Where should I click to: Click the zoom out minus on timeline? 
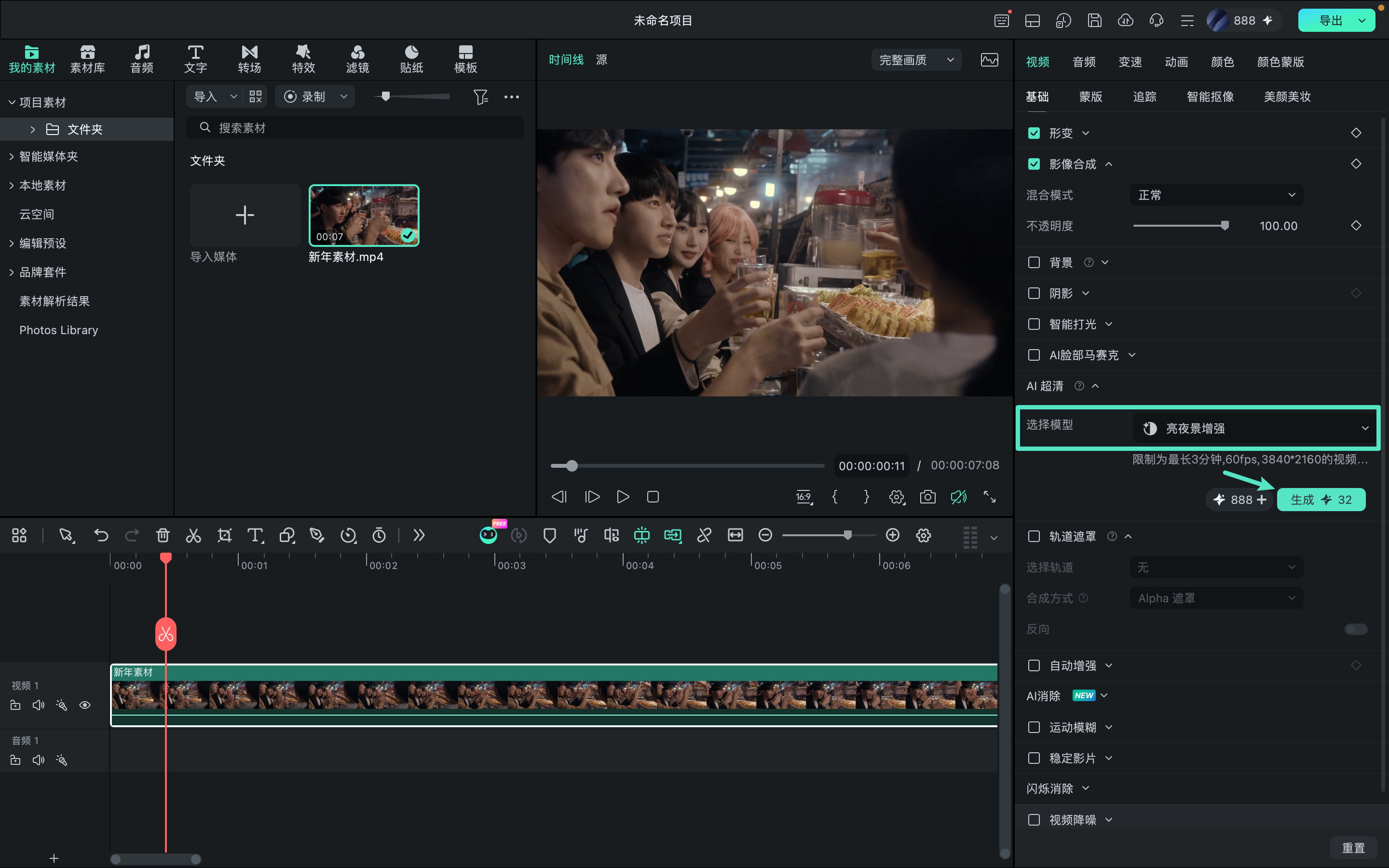(765, 535)
